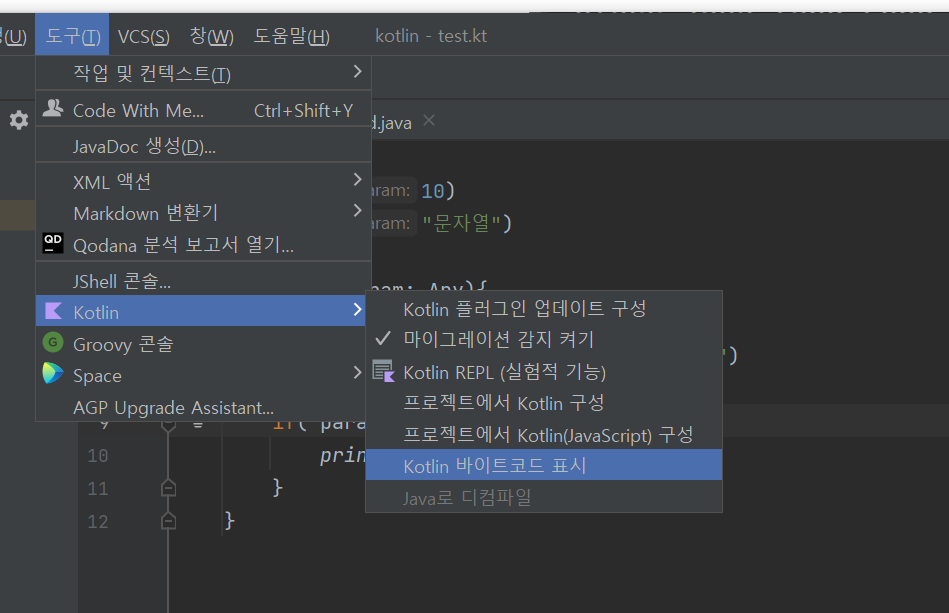The height and width of the screenshot is (613, 949).
Task: Click the green Groovy icon
Action: click(x=53, y=343)
